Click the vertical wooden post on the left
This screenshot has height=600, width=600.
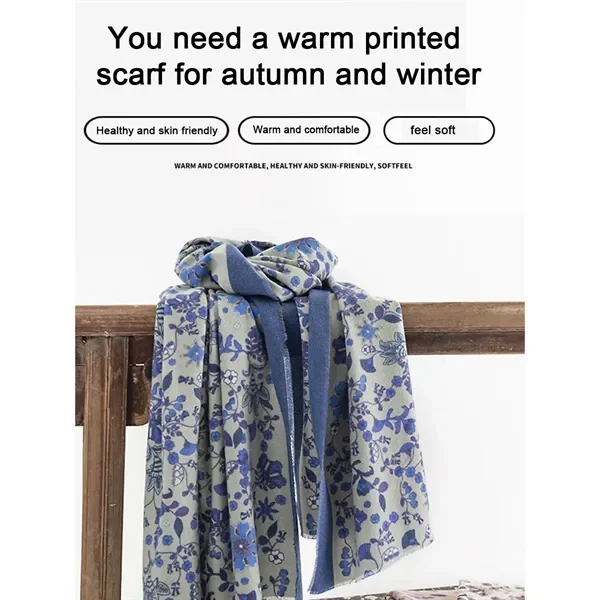[104, 467]
